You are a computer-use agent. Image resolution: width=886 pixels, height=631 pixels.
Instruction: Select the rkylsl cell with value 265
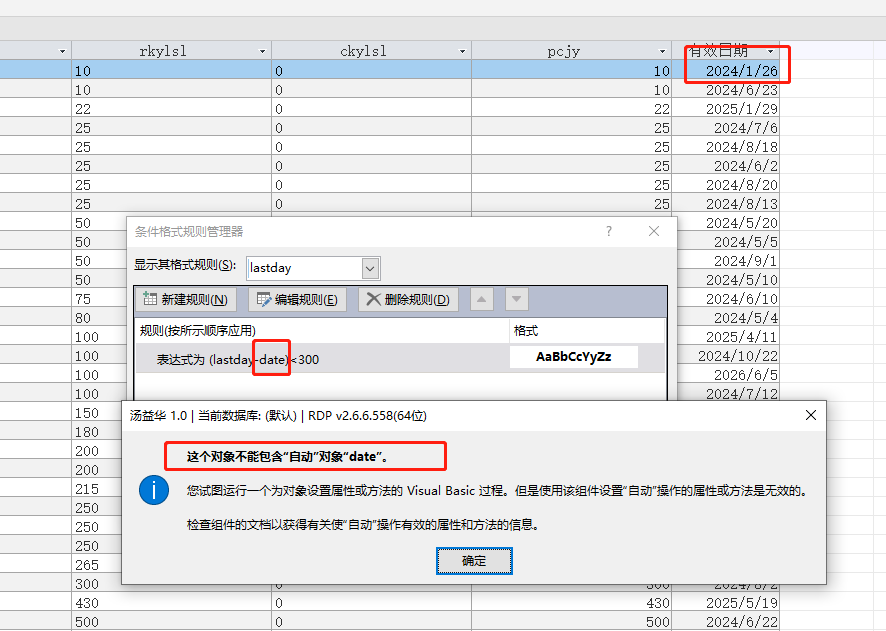(x=97, y=565)
